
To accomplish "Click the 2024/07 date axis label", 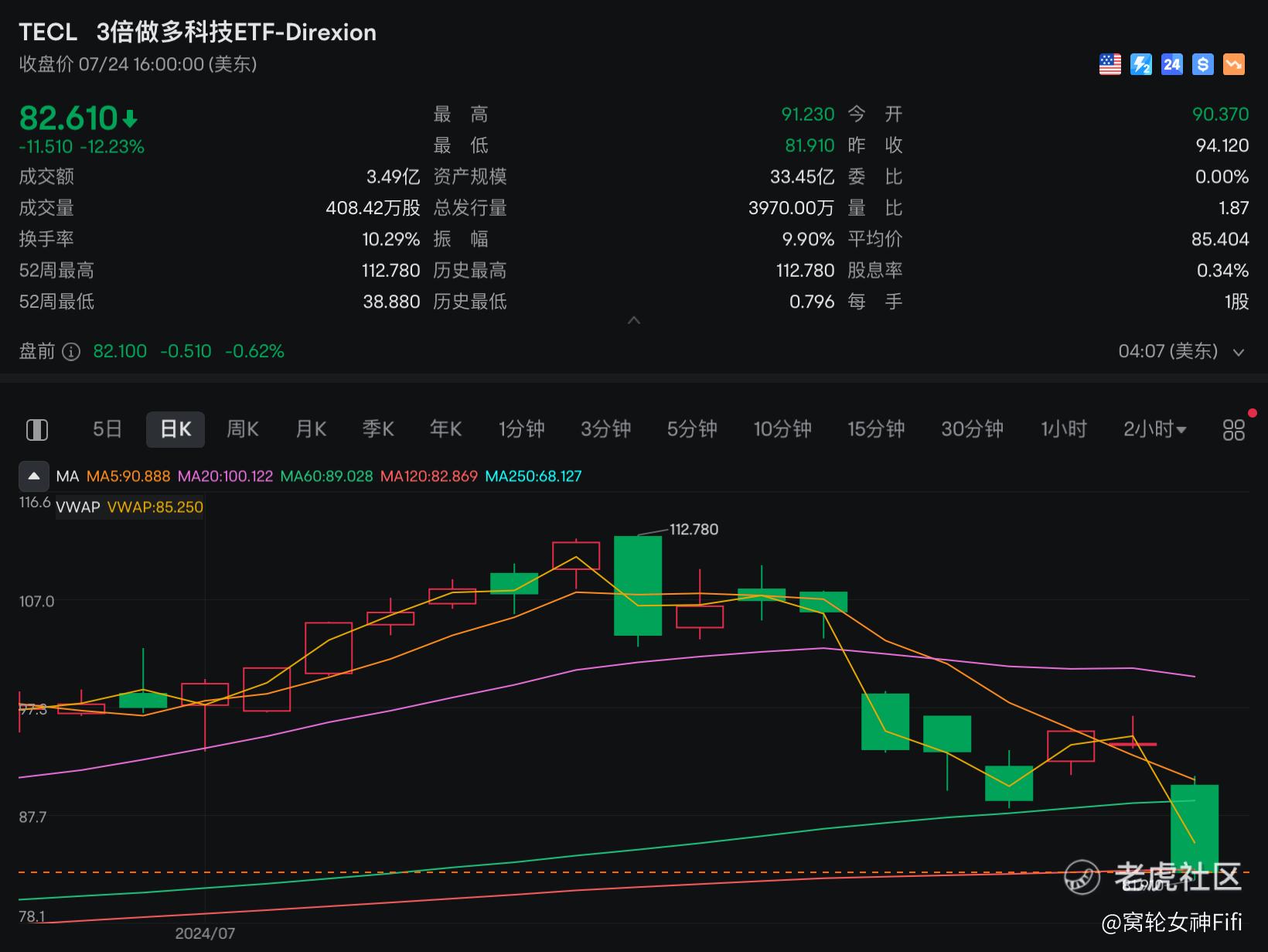I will (x=205, y=933).
